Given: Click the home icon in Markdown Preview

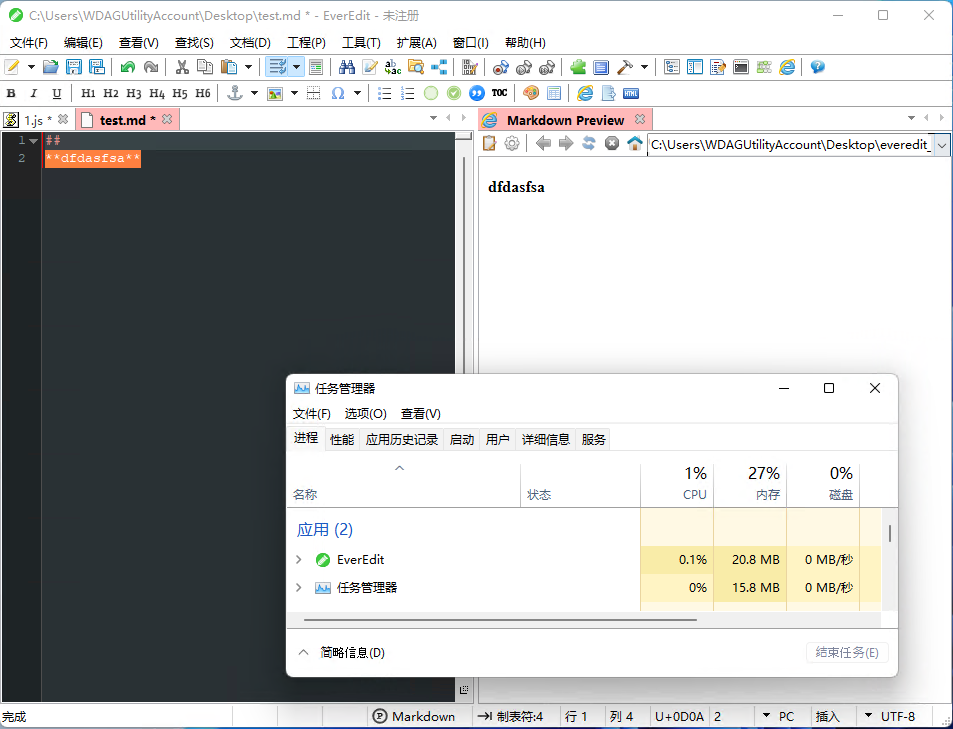Looking at the screenshot, I should (x=635, y=143).
